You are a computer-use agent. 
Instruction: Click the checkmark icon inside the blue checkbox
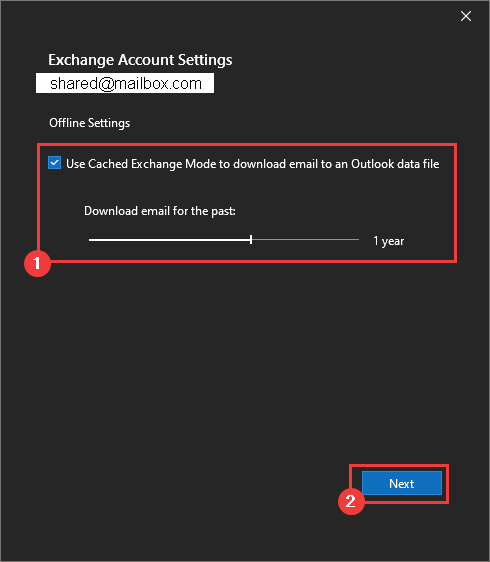pos(54,163)
